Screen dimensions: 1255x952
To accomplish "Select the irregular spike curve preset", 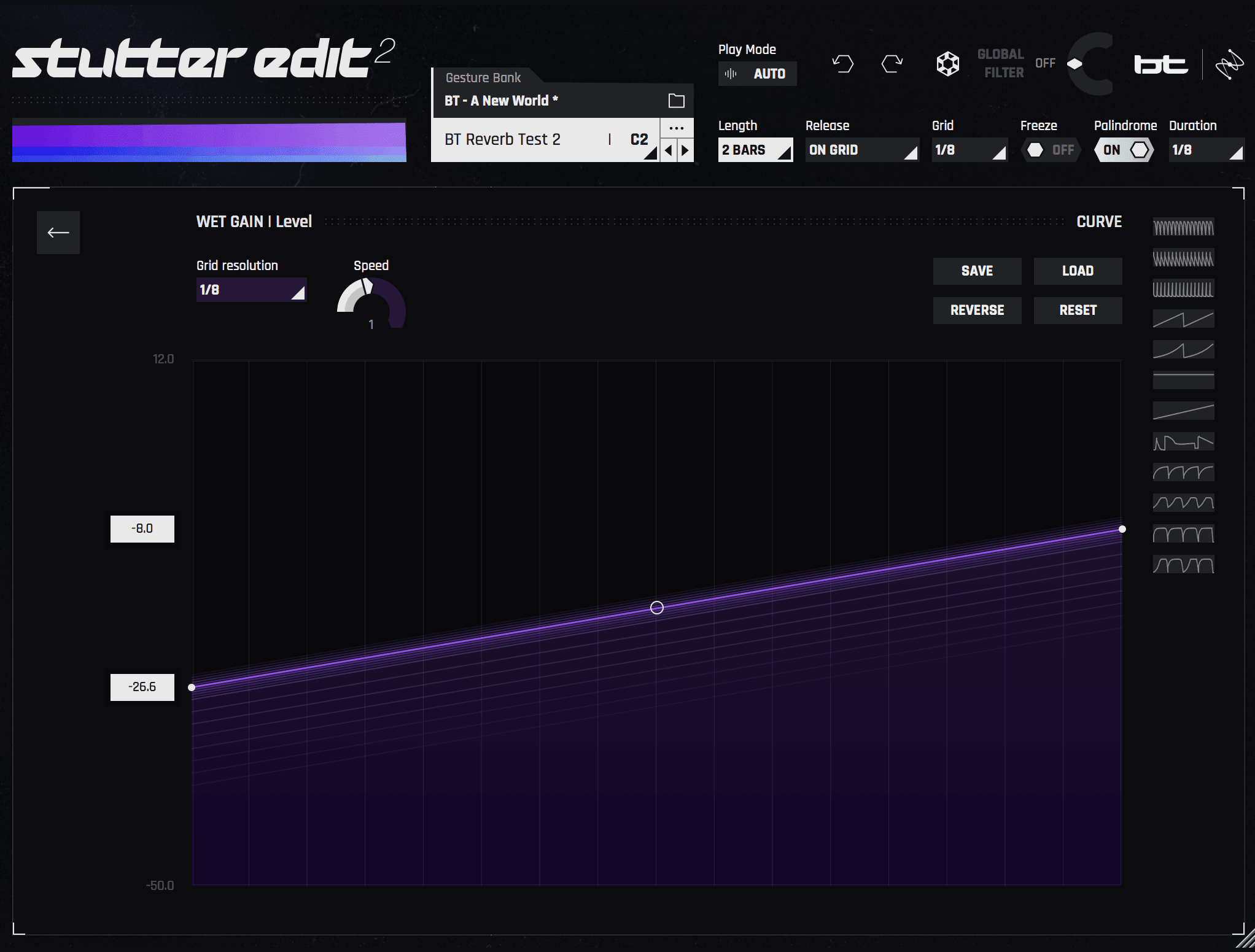I will click(x=1183, y=441).
